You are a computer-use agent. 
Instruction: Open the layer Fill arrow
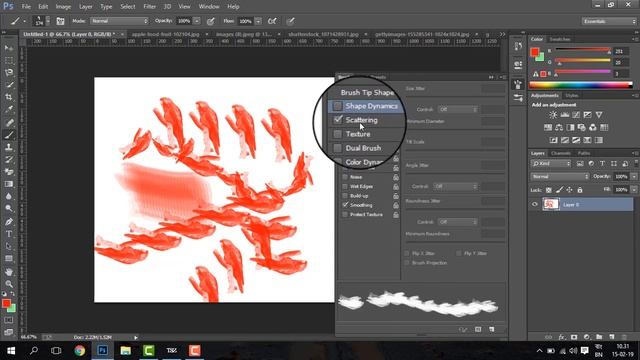click(634, 190)
